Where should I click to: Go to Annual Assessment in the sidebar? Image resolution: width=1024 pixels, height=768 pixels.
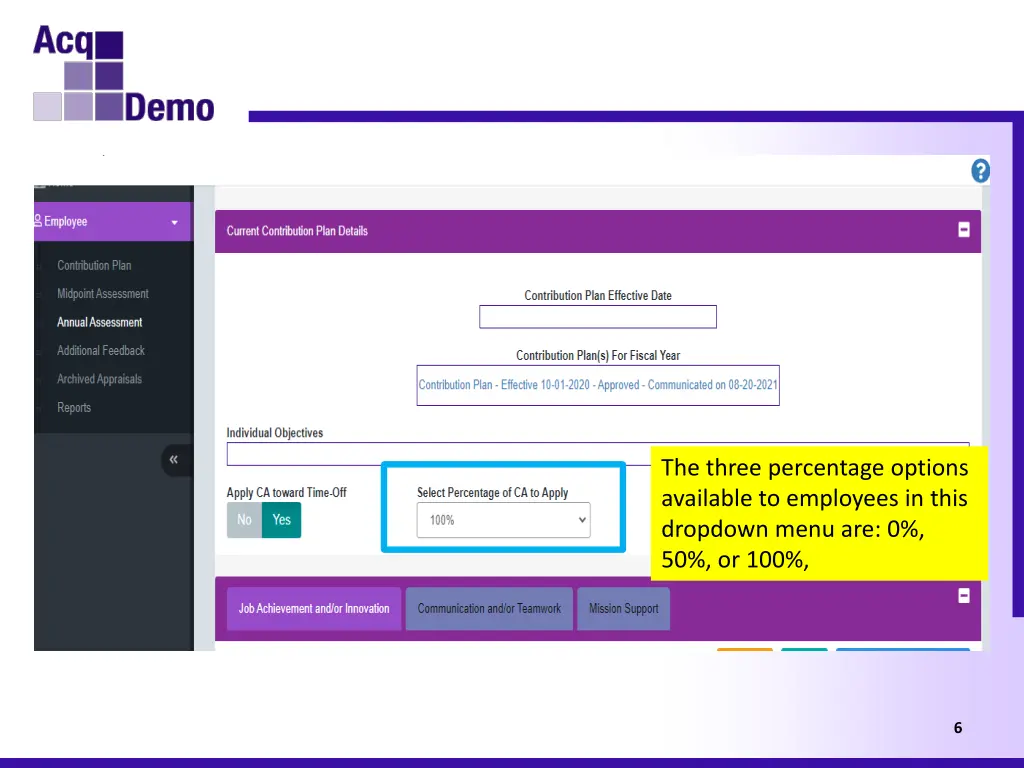(99, 322)
